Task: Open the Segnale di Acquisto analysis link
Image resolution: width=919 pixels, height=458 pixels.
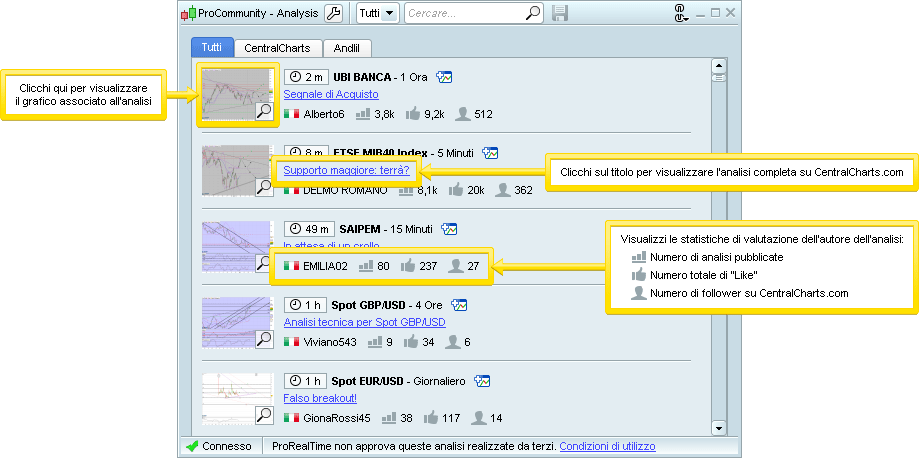Action: tap(330, 94)
